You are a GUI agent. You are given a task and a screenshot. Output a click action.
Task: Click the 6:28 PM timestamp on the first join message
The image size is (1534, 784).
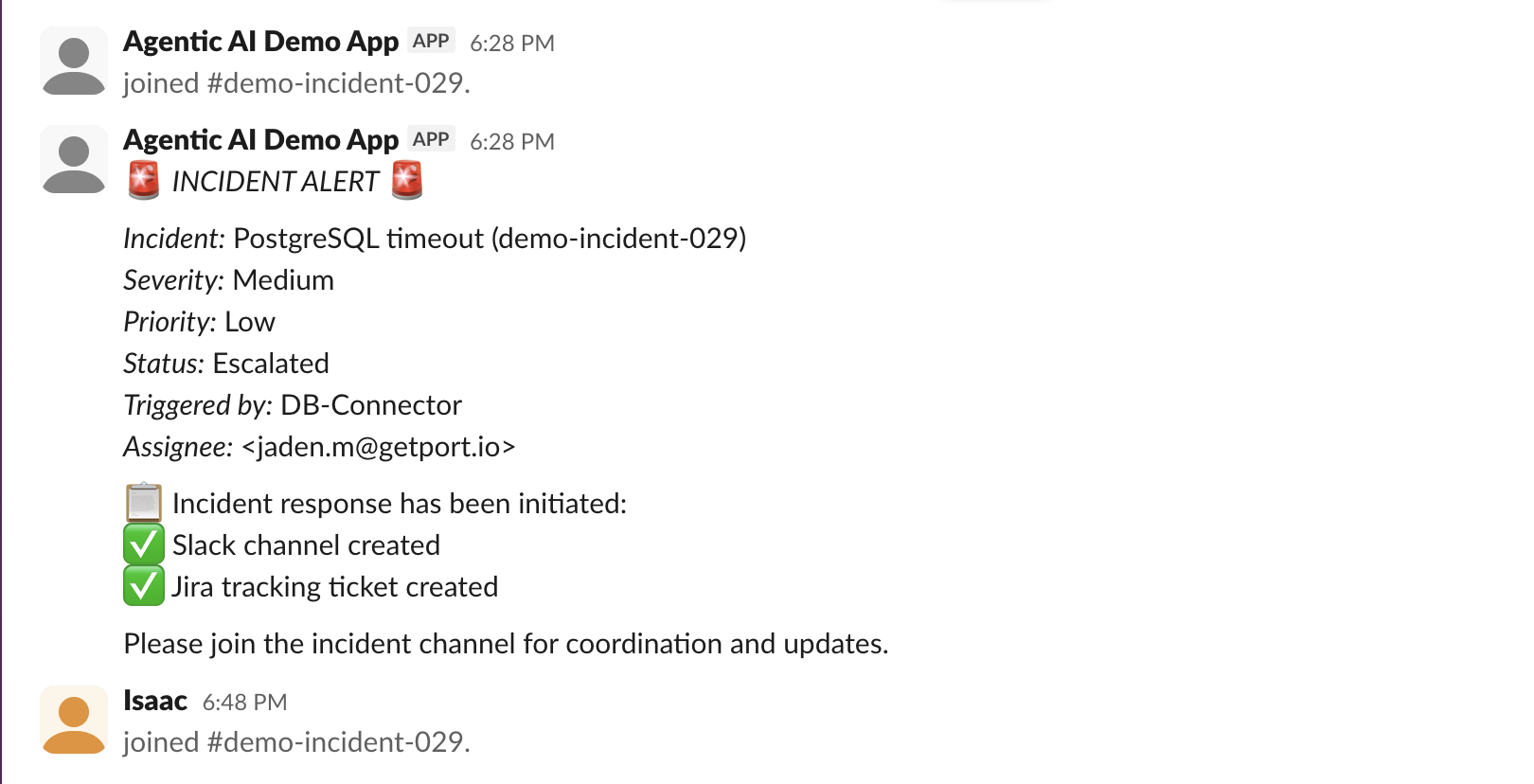(x=512, y=44)
